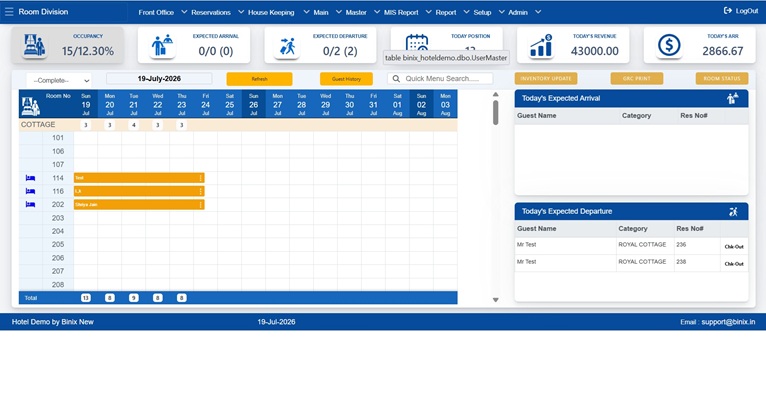Expand the Reservations menu
Screen dimensions: 766x409
(211, 12)
